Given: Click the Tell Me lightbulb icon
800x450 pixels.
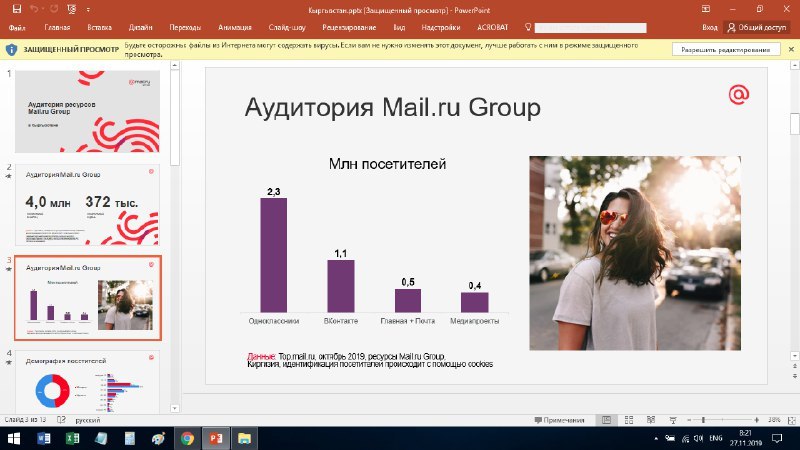Looking at the screenshot, I should tap(528, 28).
